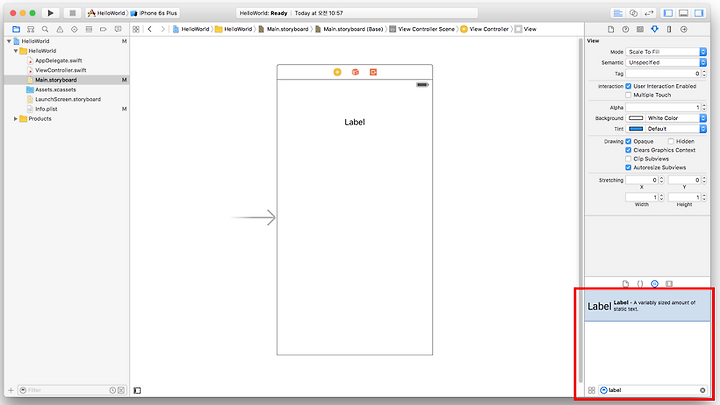Open the Connections inspector
Screen dimensions: 720x405
click(x=684, y=29)
